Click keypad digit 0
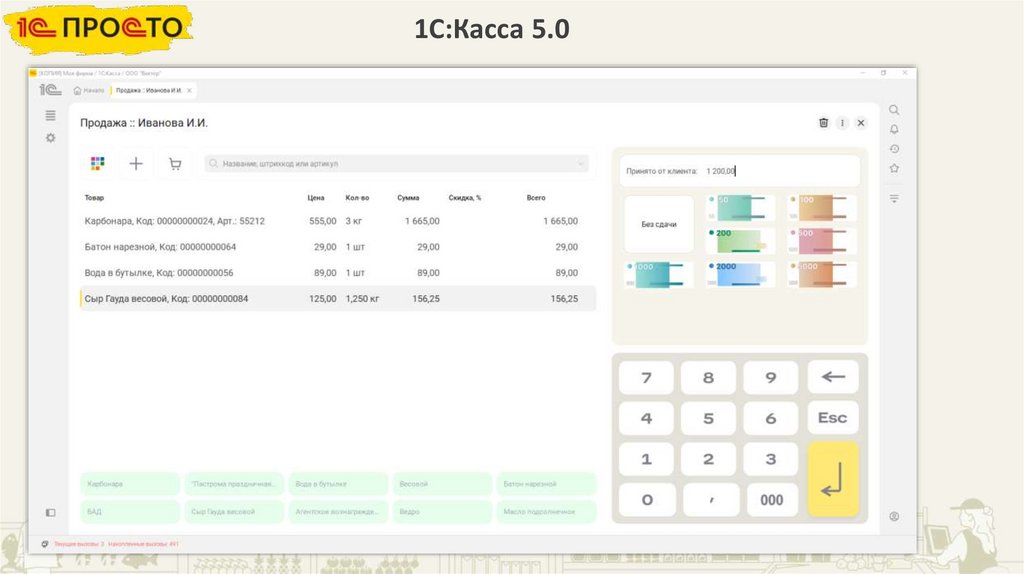1024x574 pixels. tap(646, 500)
